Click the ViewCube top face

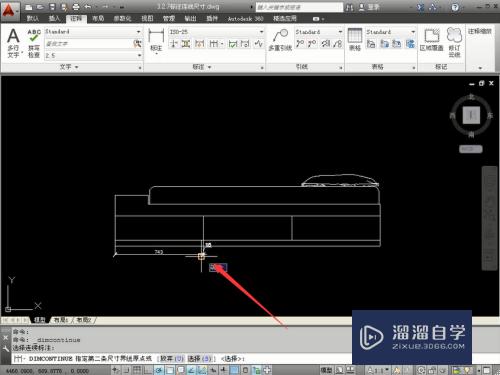pyautogui.click(x=471, y=115)
